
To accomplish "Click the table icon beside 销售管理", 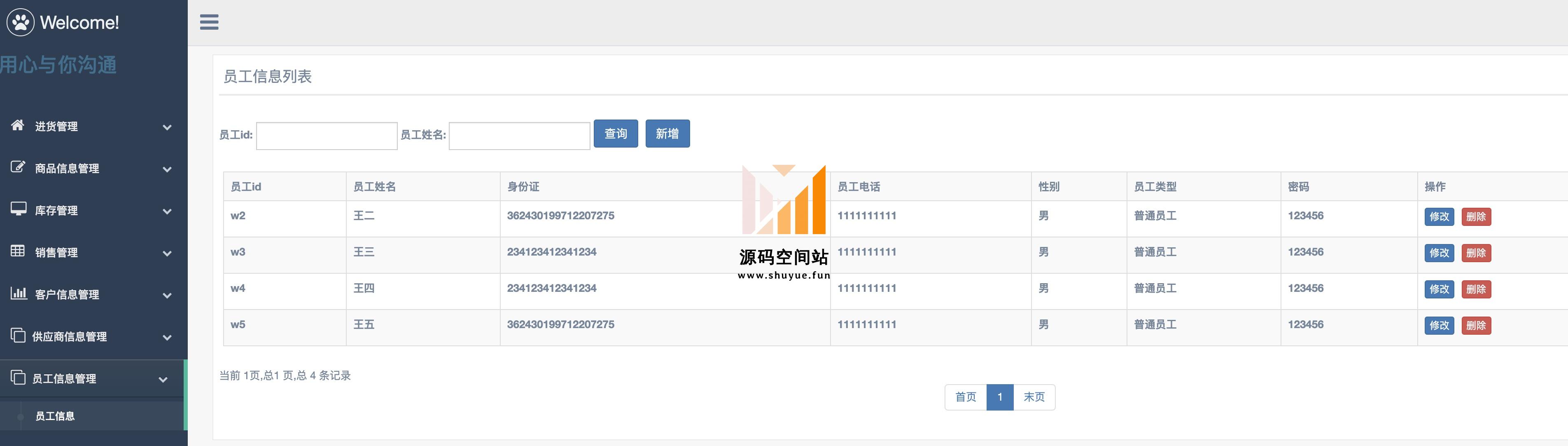I will tap(18, 251).
